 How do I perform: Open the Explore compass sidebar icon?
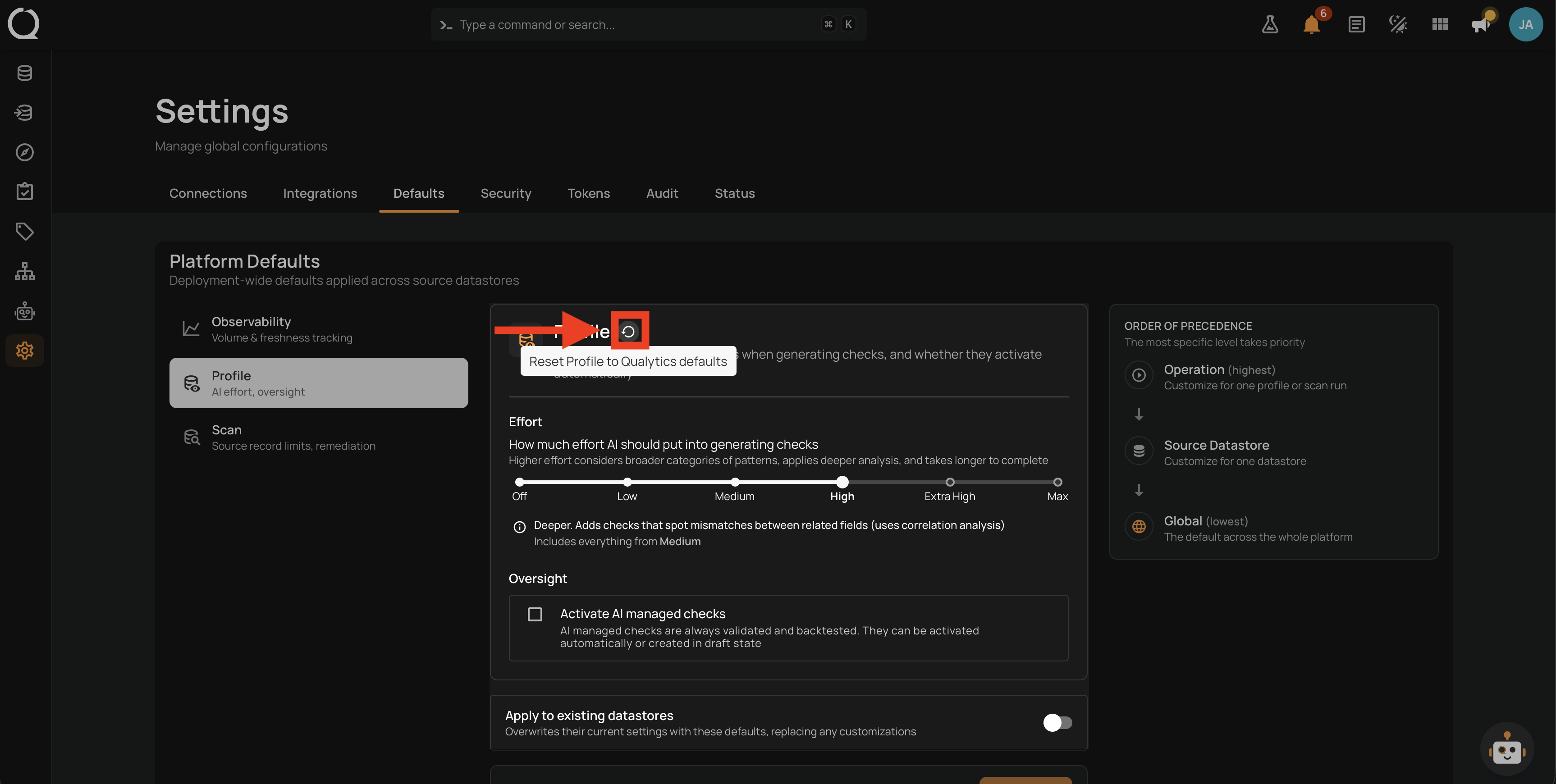[x=25, y=152]
